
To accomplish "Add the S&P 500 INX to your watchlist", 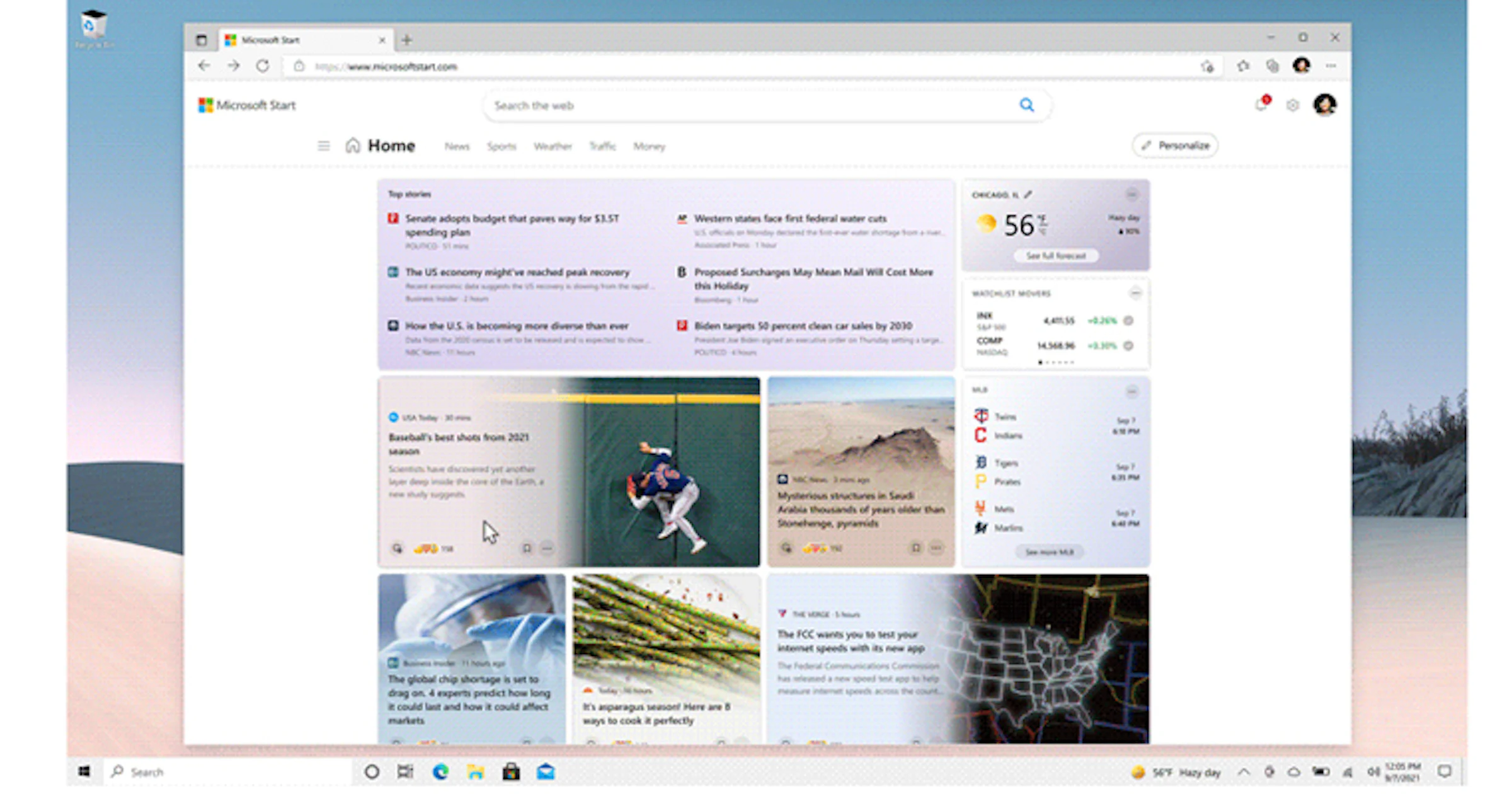I will click(x=1128, y=321).
